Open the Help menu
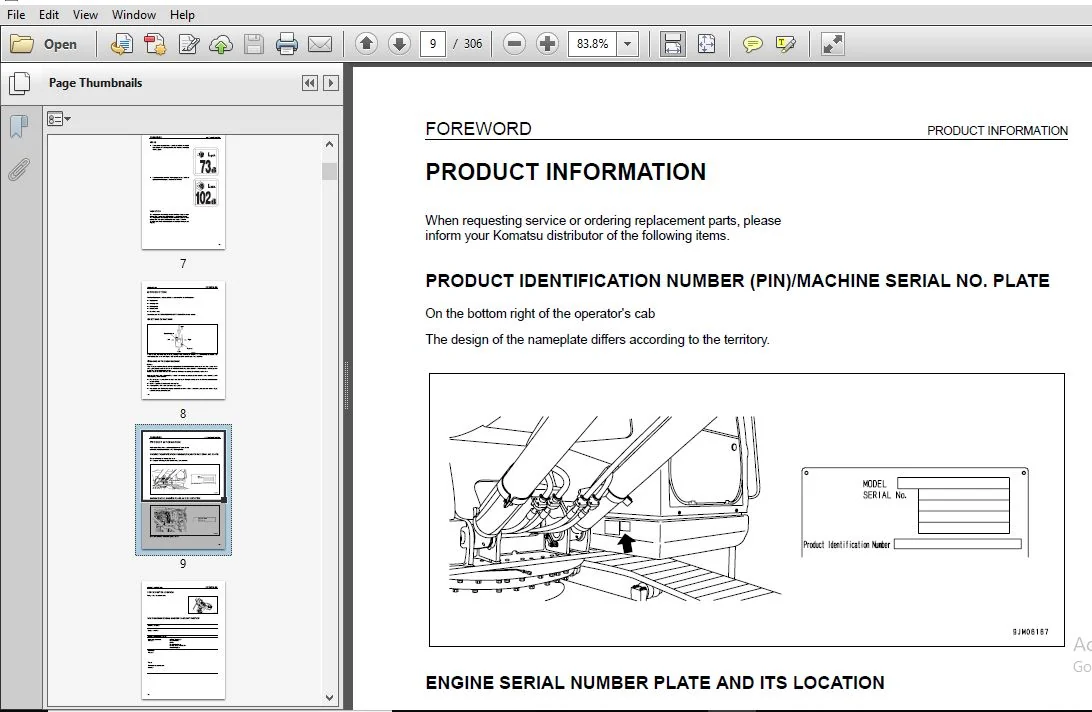 [x=182, y=15]
